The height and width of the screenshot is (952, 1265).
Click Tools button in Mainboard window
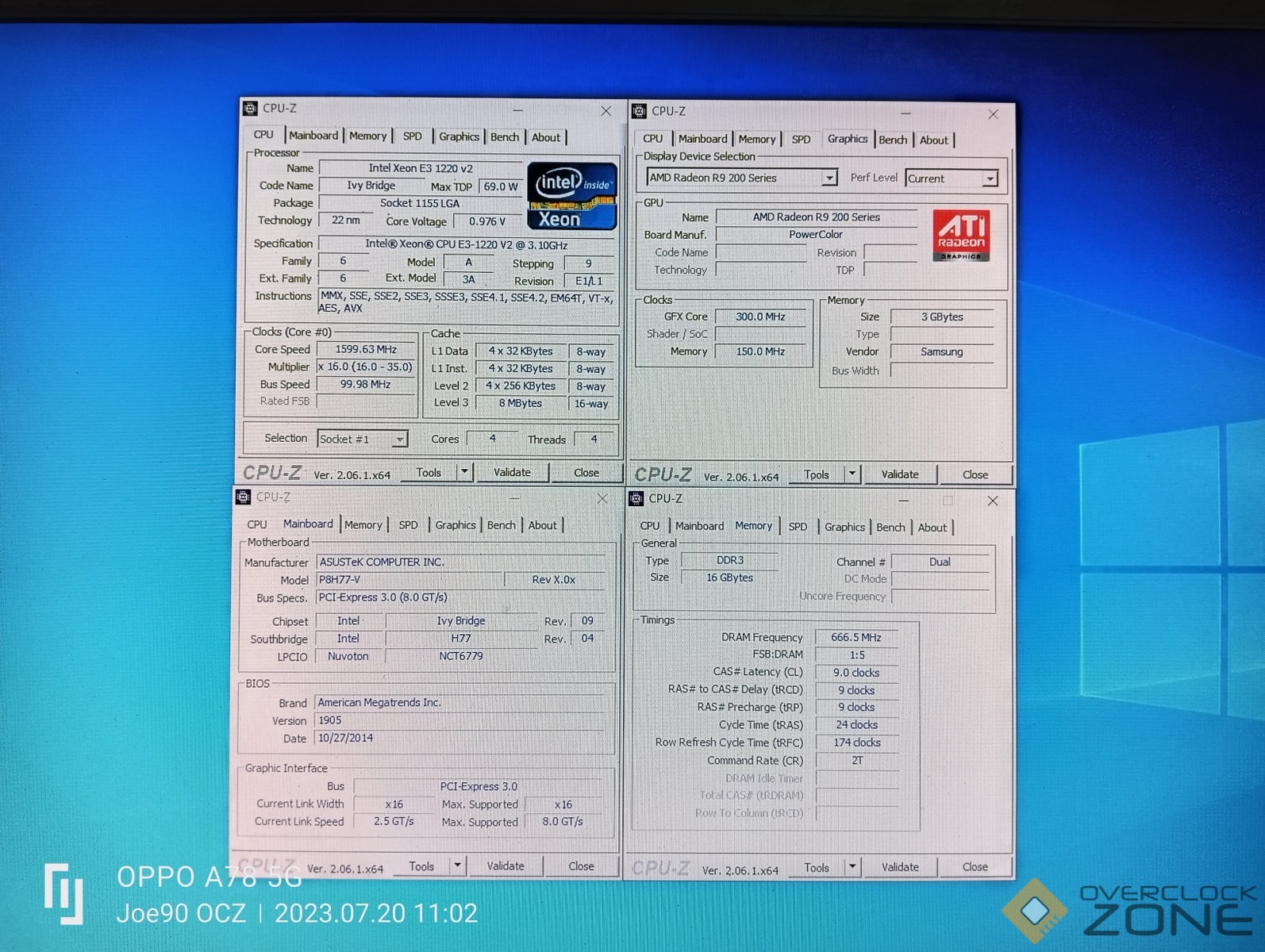click(421, 866)
